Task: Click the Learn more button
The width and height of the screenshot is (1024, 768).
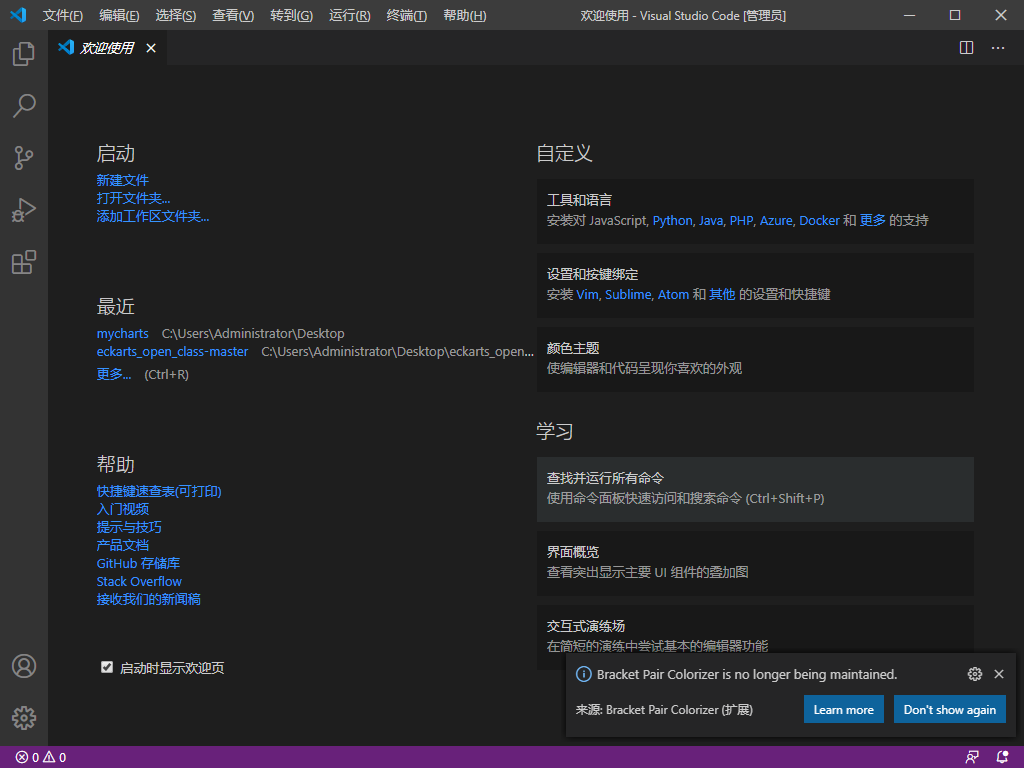Action: click(843, 710)
